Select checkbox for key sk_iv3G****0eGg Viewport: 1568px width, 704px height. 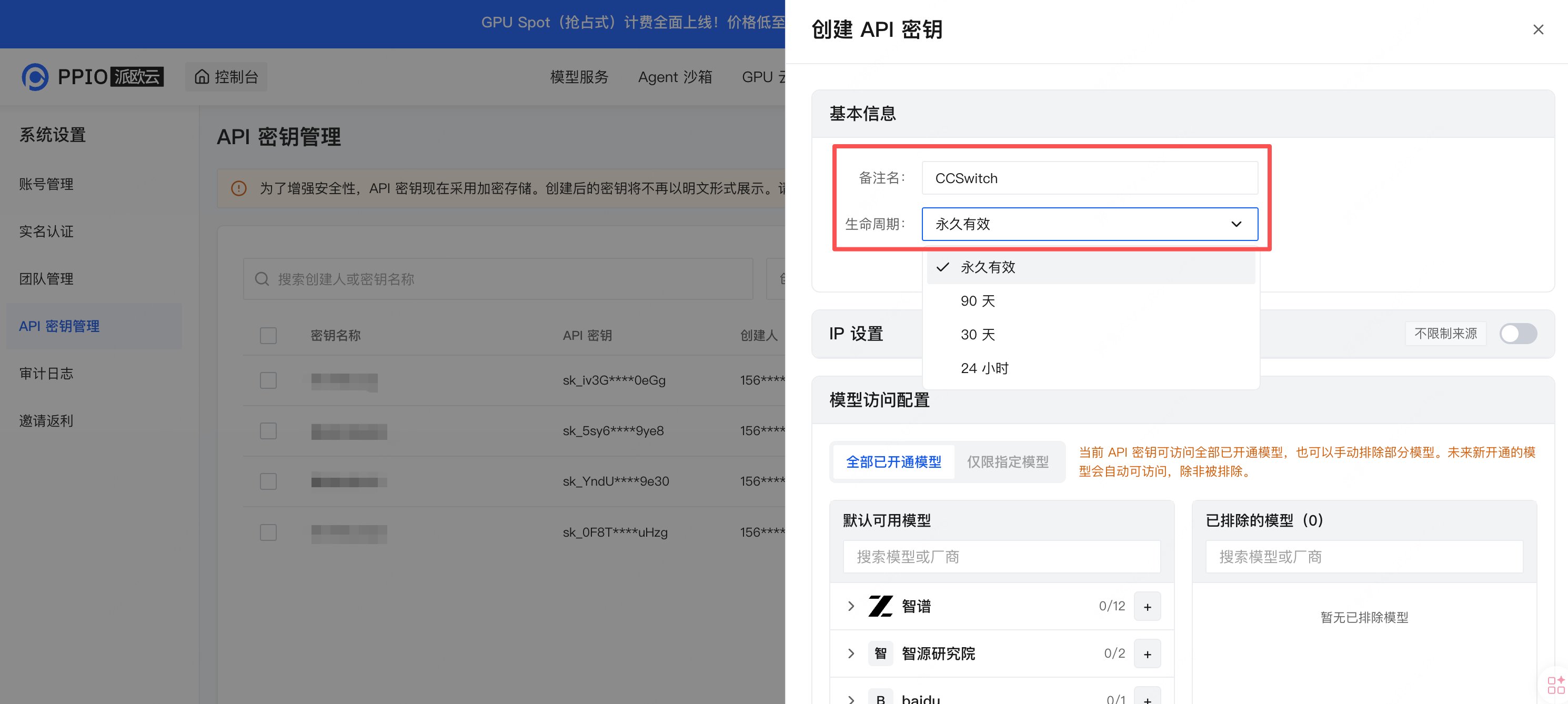pos(268,380)
